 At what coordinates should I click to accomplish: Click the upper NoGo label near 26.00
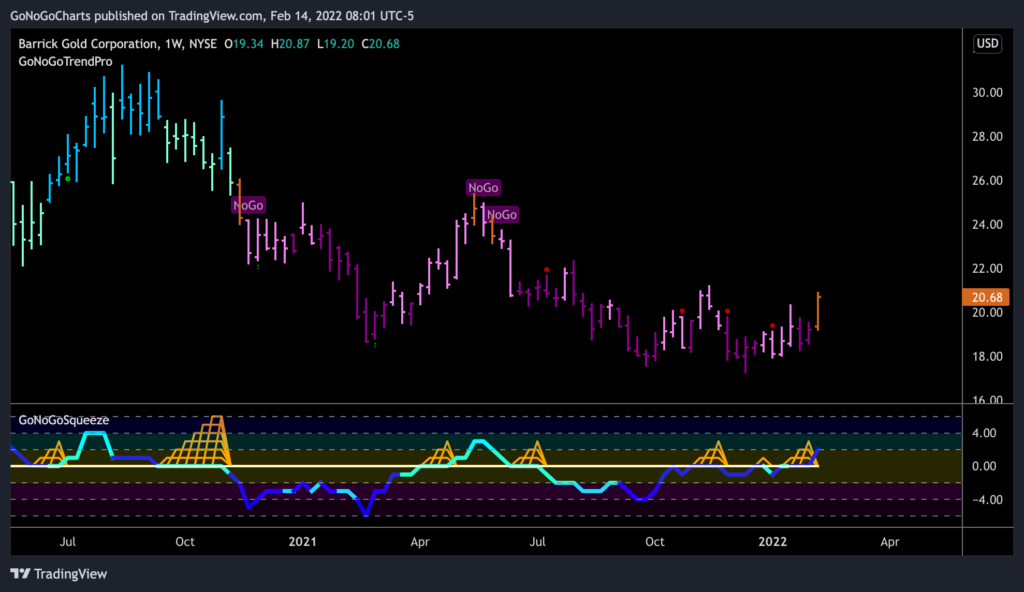pyautogui.click(x=483, y=188)
